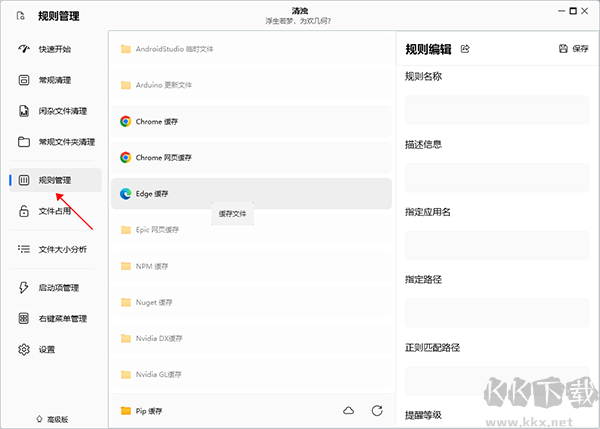Open 右键菜单管理 page
This screenshot has height=429, width=600.
click(55, 318)
